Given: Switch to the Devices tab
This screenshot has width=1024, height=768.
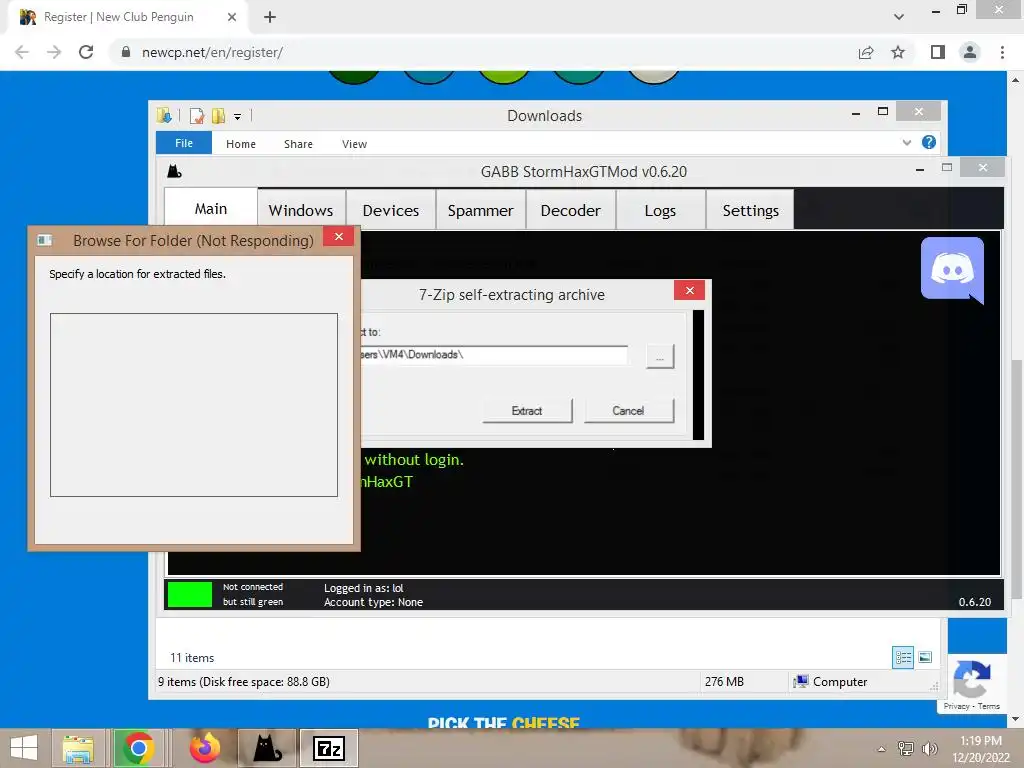Looking at the screenshot, I should tap(391, 210).
